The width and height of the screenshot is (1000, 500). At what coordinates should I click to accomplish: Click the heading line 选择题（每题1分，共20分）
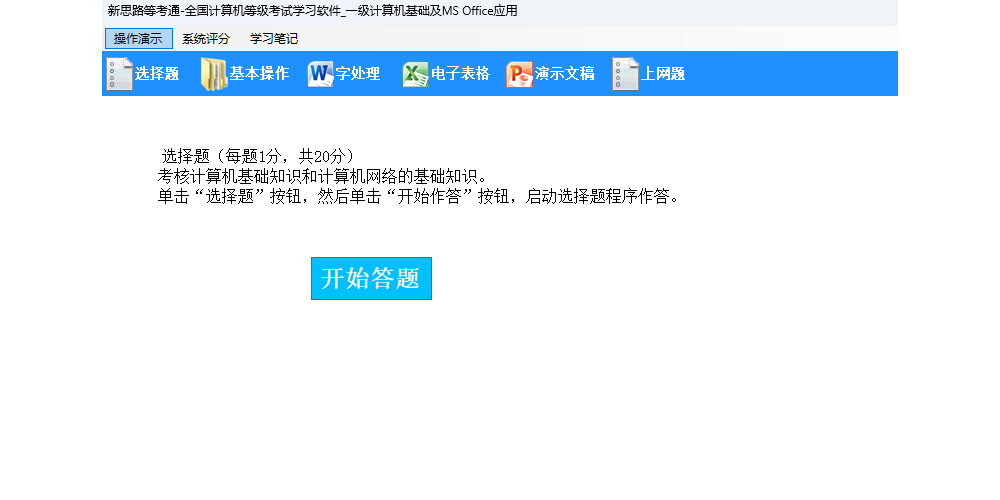point(258,156)
